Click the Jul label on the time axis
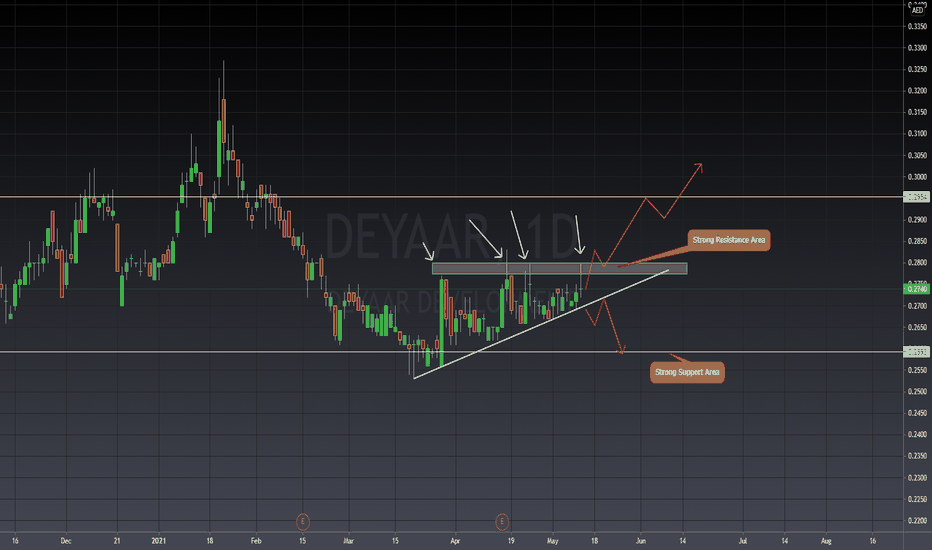This screenshot has width=932, height=550. point(743,541)
